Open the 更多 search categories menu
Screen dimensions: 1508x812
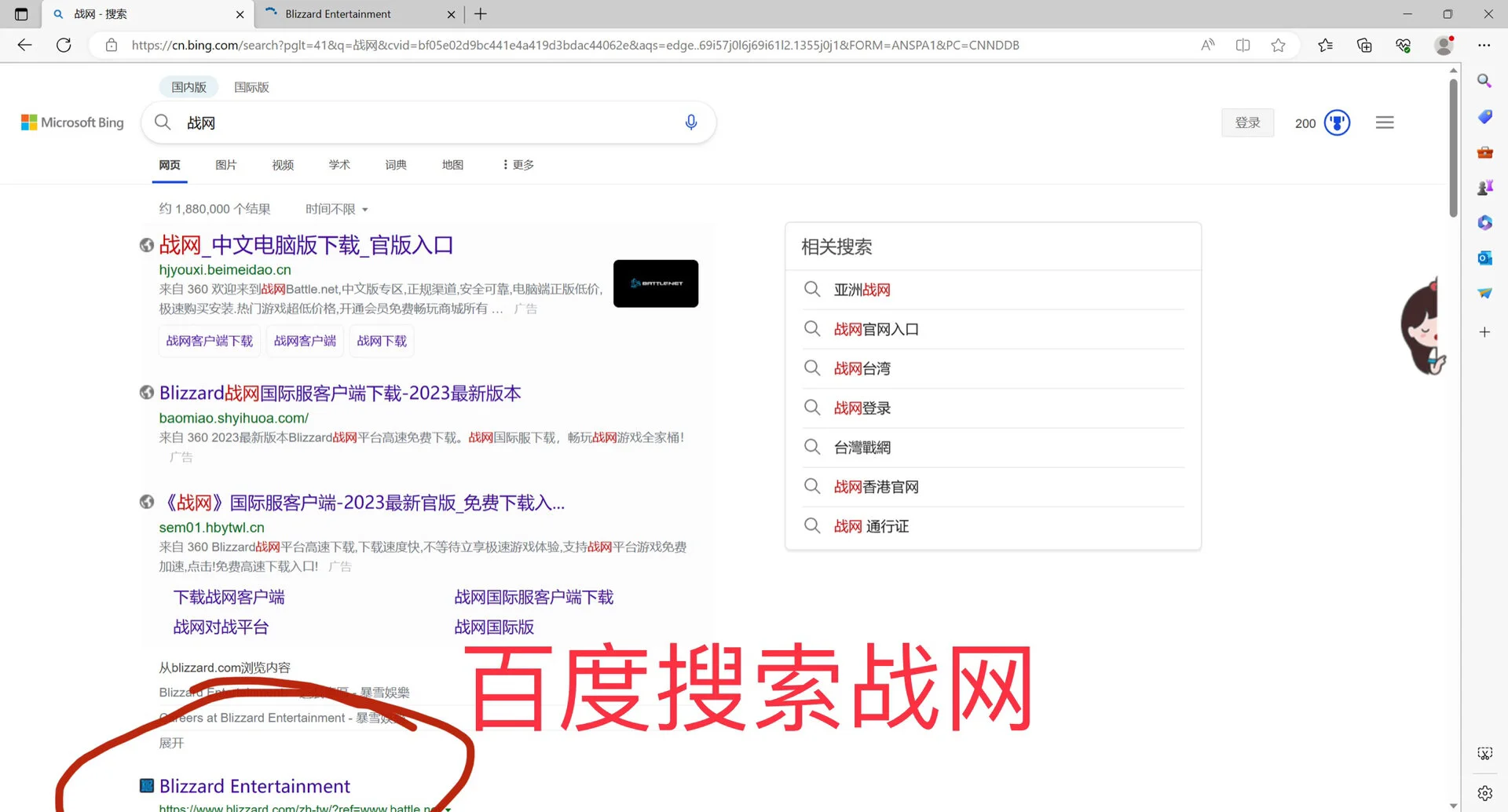(x=518, y=165)
